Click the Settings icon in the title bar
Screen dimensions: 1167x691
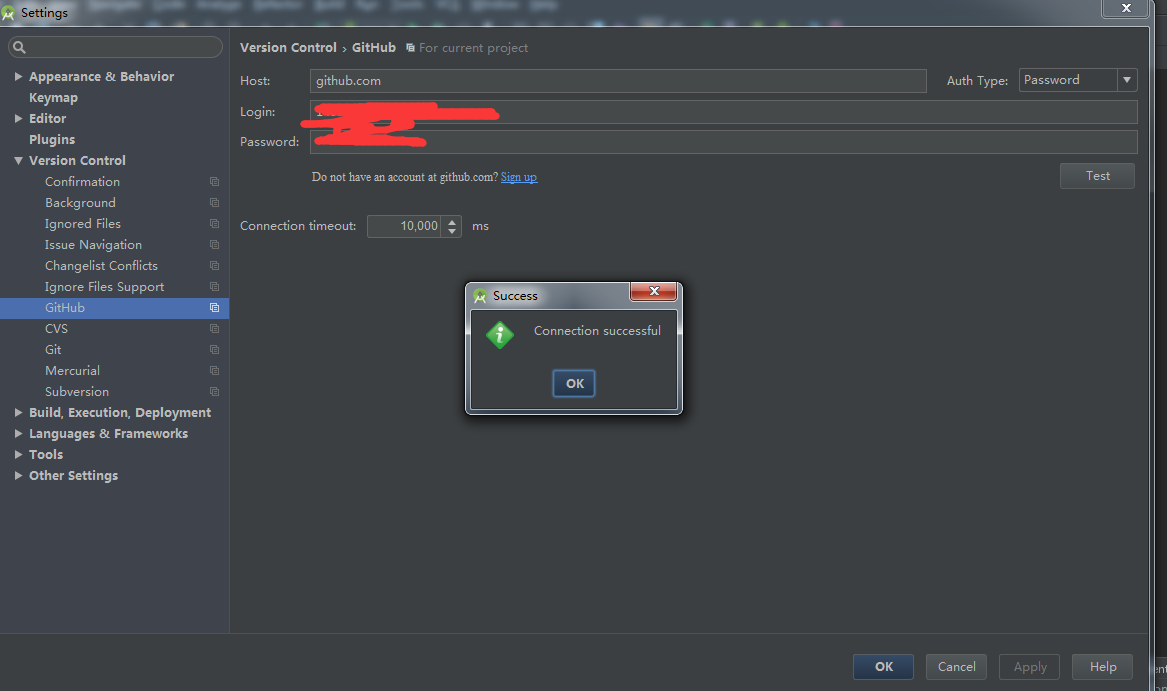click(x=10, y=12)
